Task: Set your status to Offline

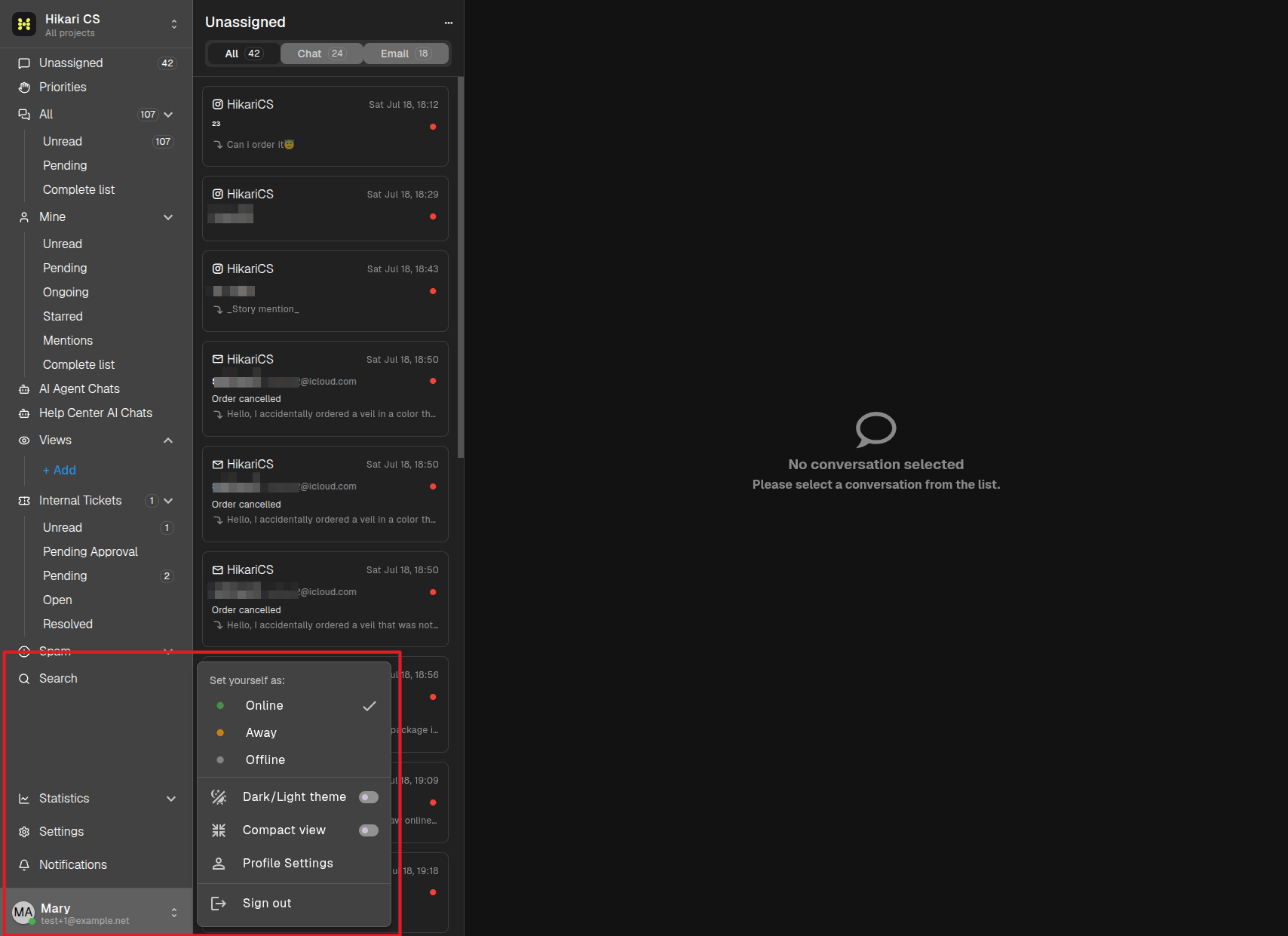Action: click(x=294, y=760)
